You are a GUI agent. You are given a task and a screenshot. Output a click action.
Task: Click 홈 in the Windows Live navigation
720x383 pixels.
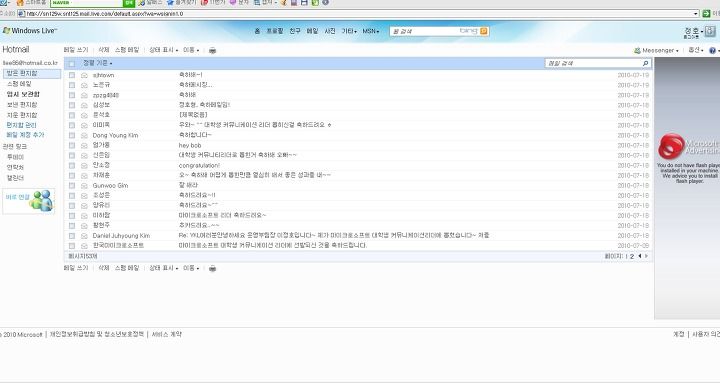click(257, 31)
